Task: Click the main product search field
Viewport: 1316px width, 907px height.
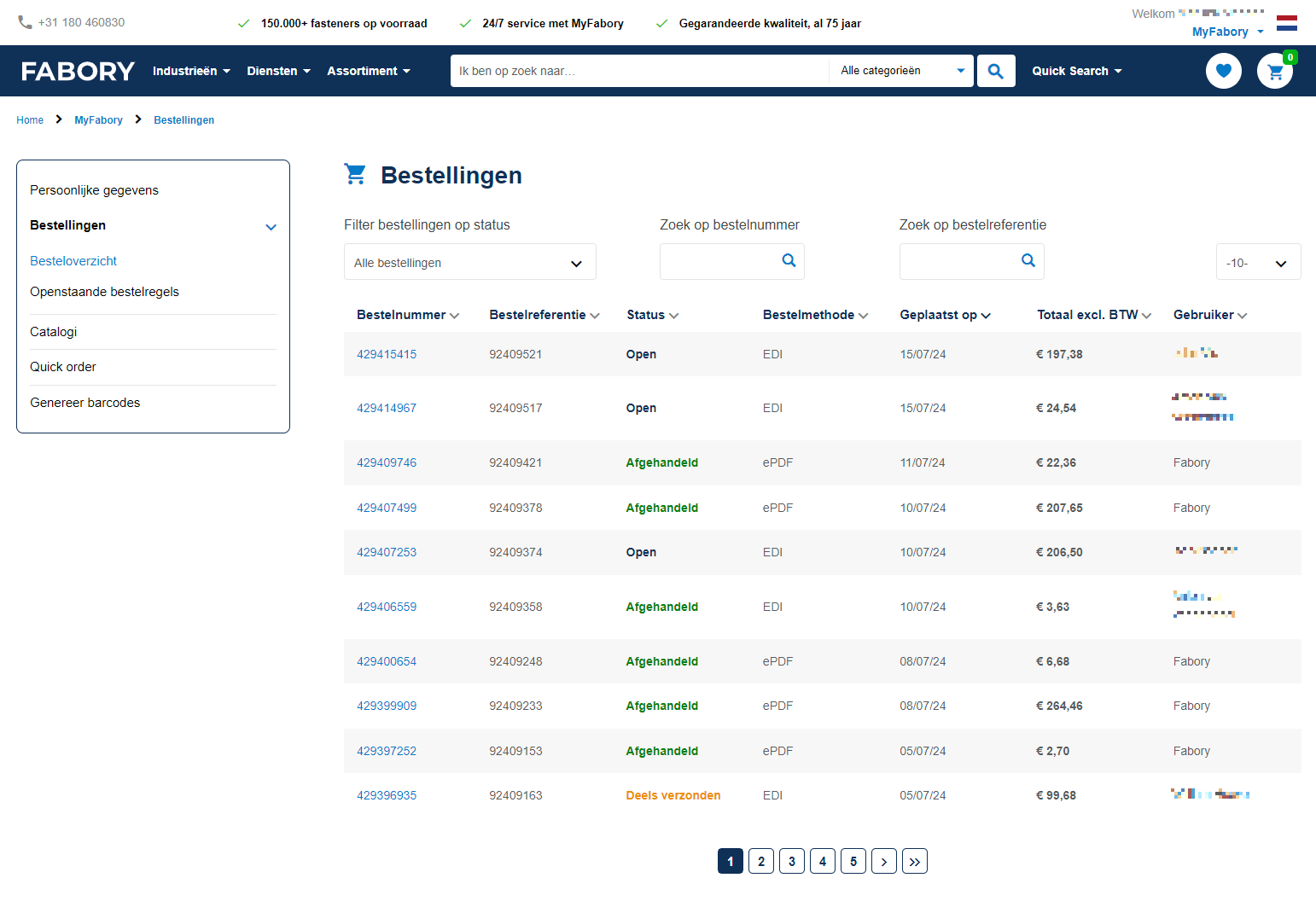Action: pos(639,71)
